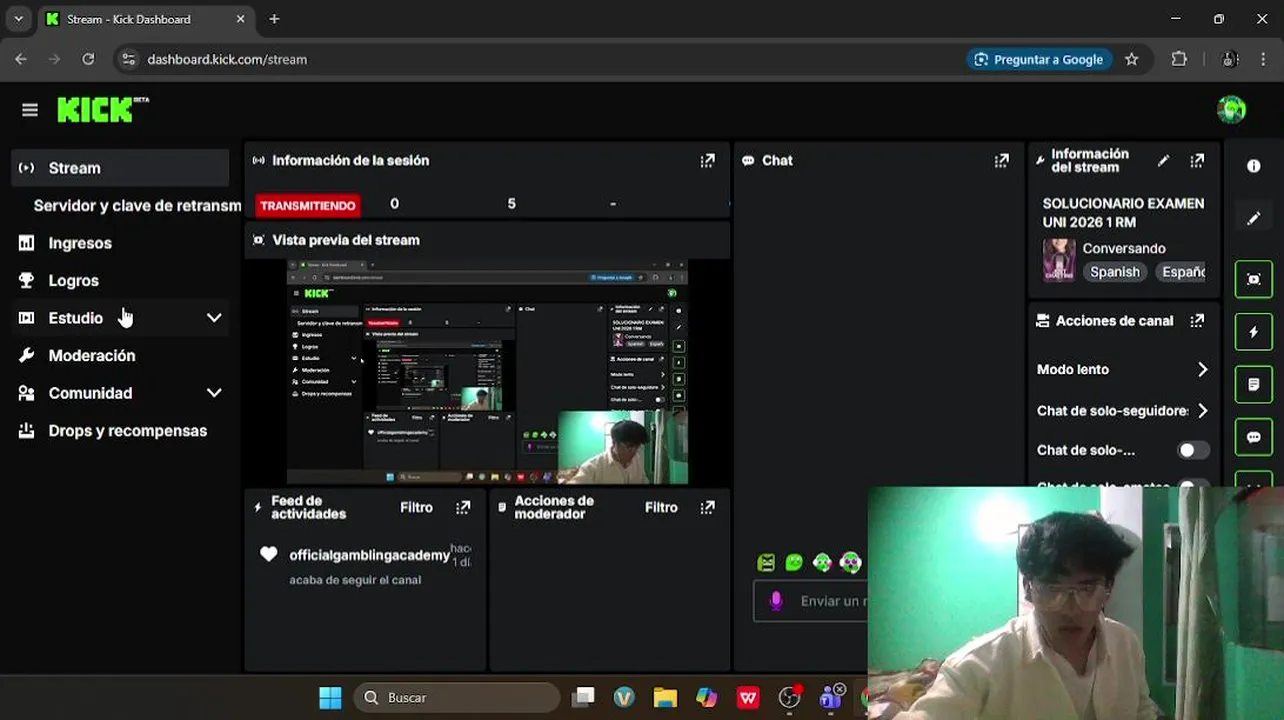Select the fourth emote with headphones
This screenshot has height=720, width=1284.
tap(850, 563)
